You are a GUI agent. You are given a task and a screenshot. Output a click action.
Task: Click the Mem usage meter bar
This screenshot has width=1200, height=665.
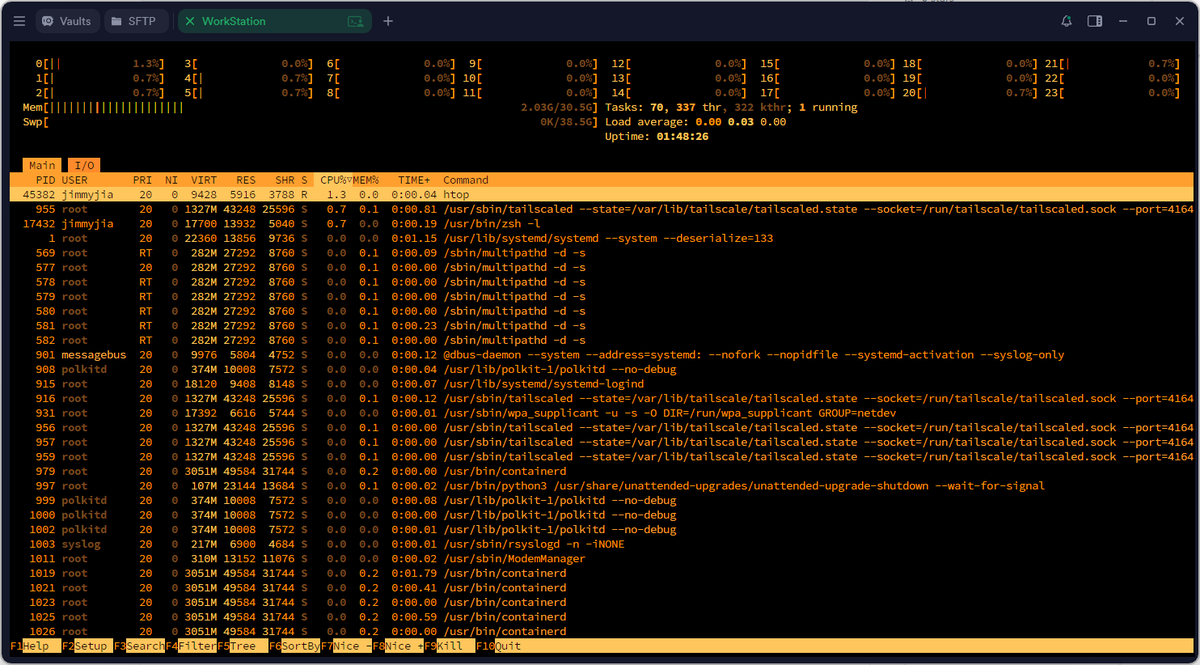(x=310, y=107)
